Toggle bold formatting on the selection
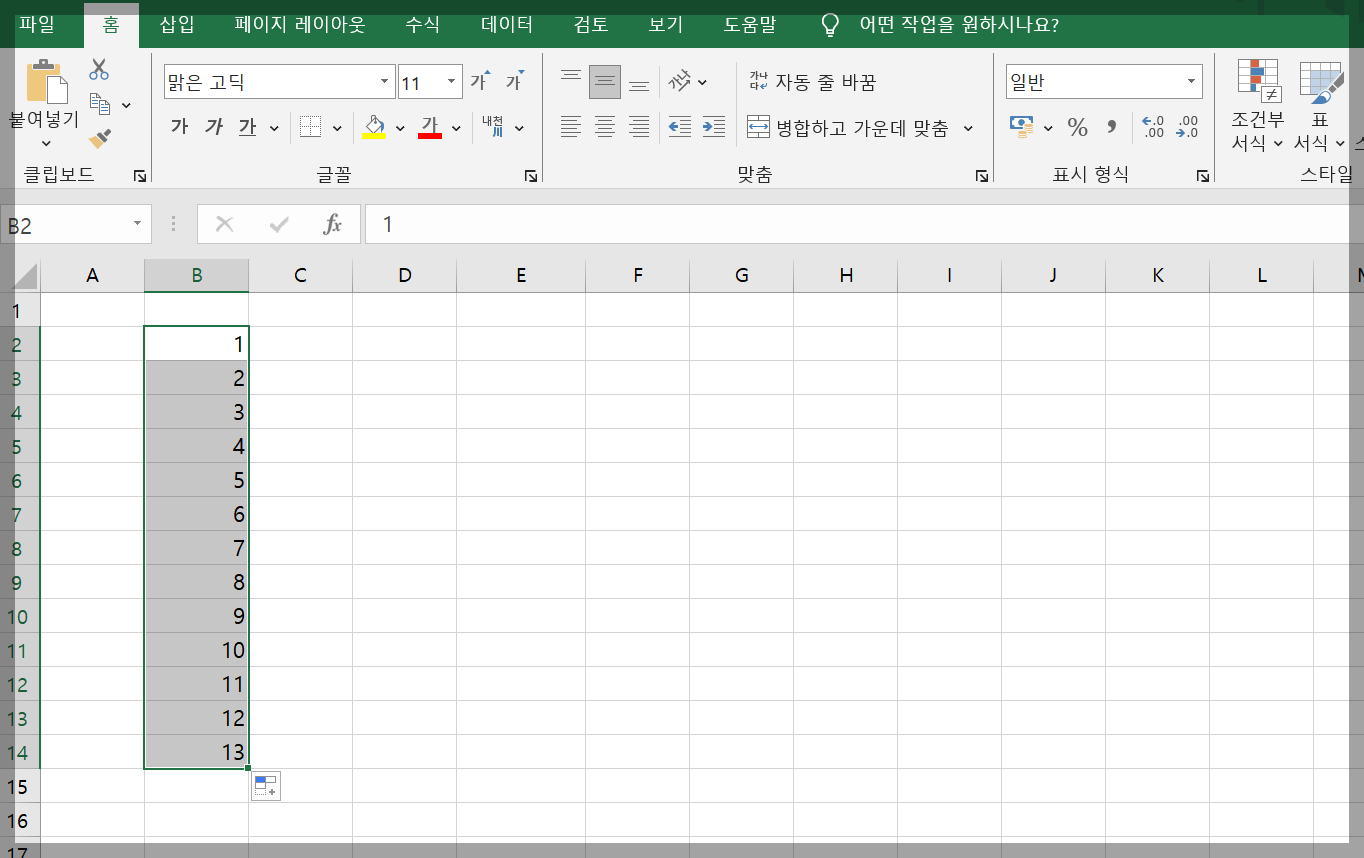Viewport: 1364px width, 858px height. tap(177, 128)
